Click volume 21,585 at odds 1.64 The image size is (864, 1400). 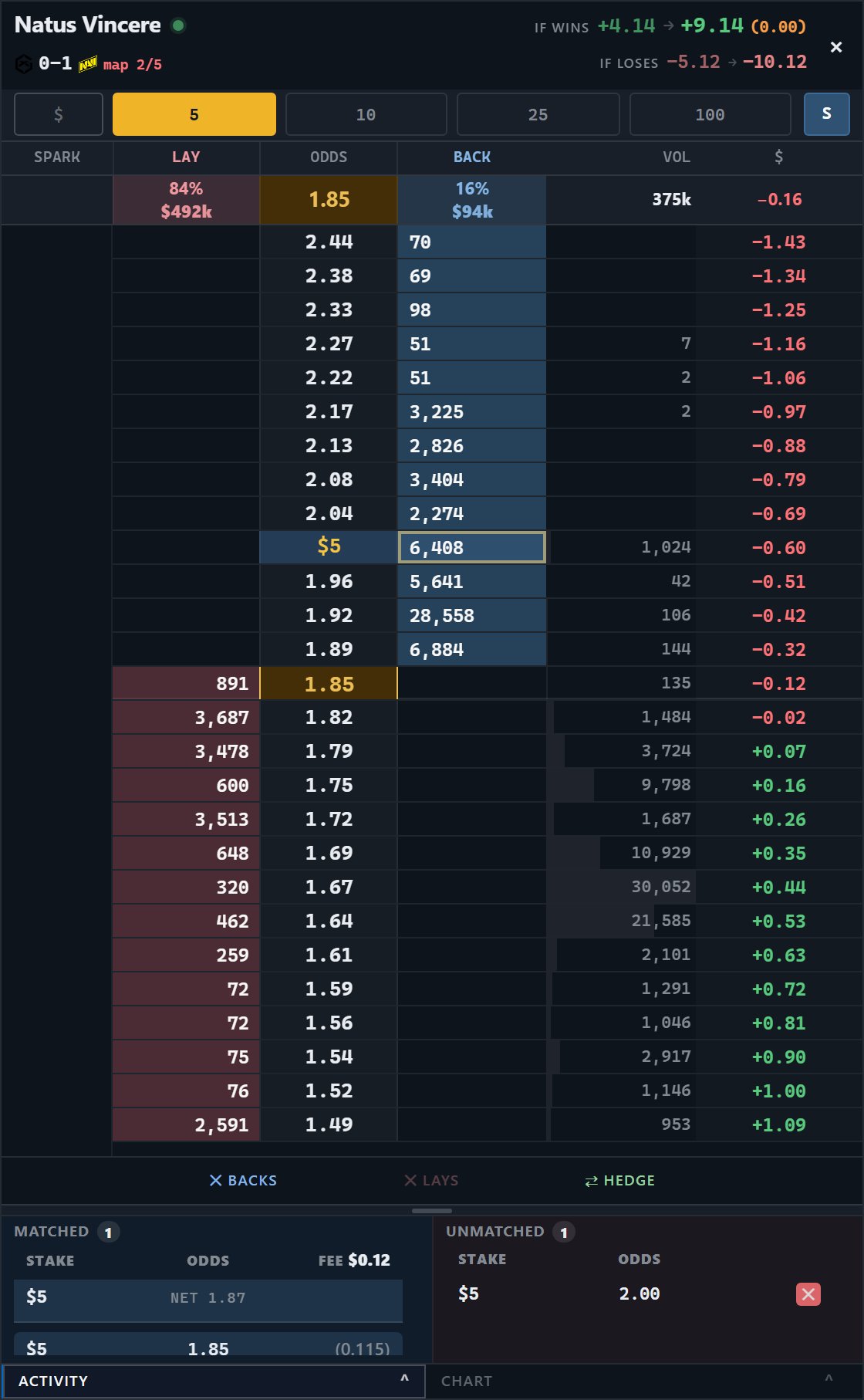(x=621, y=921)
